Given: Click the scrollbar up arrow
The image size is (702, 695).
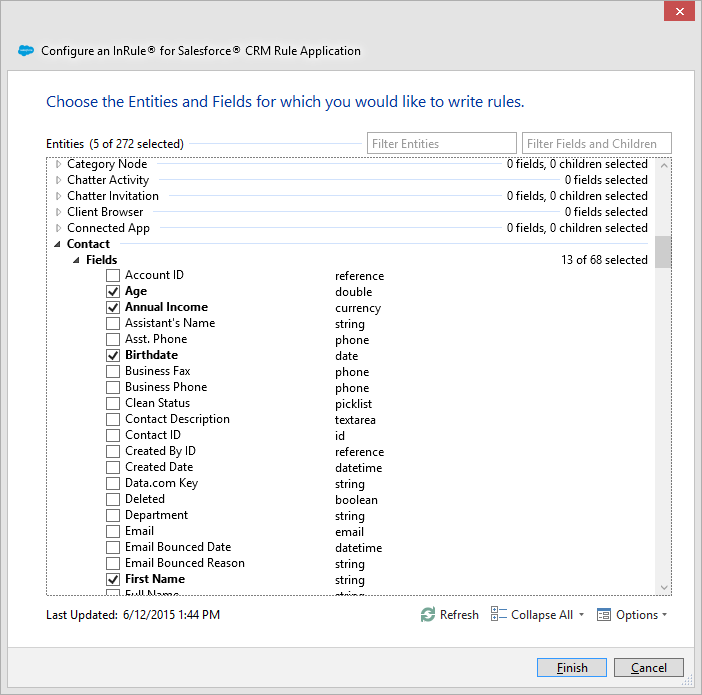Looking at the screenshot, I should pos(664,165).
